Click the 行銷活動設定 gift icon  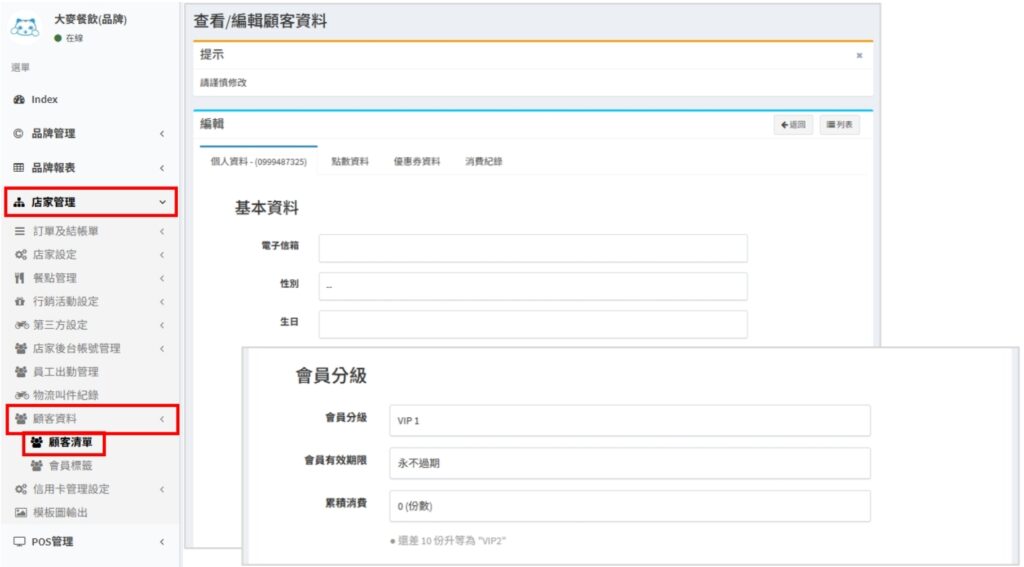point(19,302)
